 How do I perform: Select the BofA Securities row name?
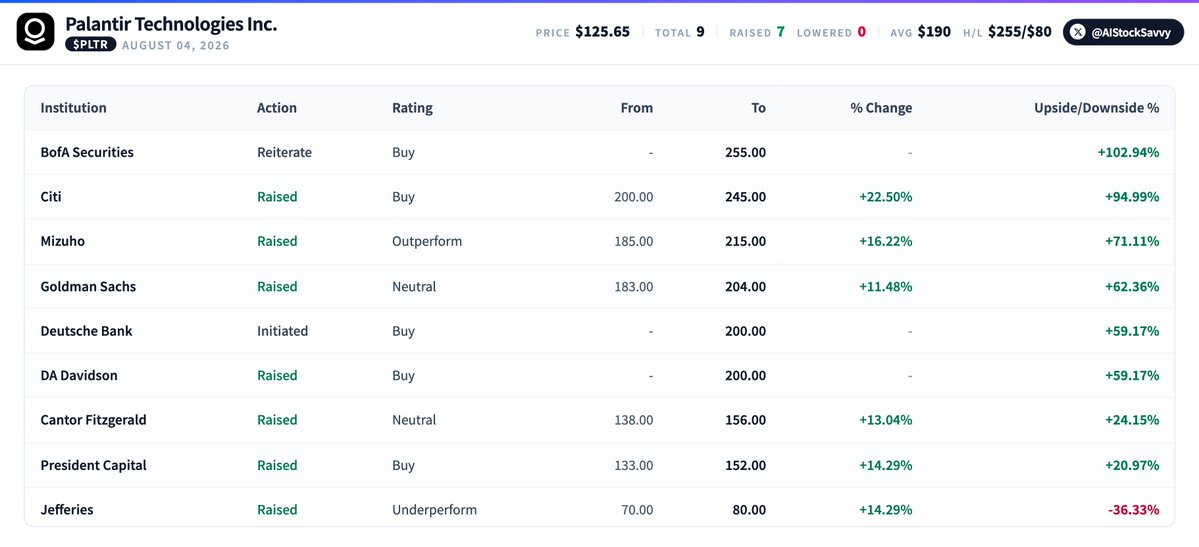click(87, 152)
